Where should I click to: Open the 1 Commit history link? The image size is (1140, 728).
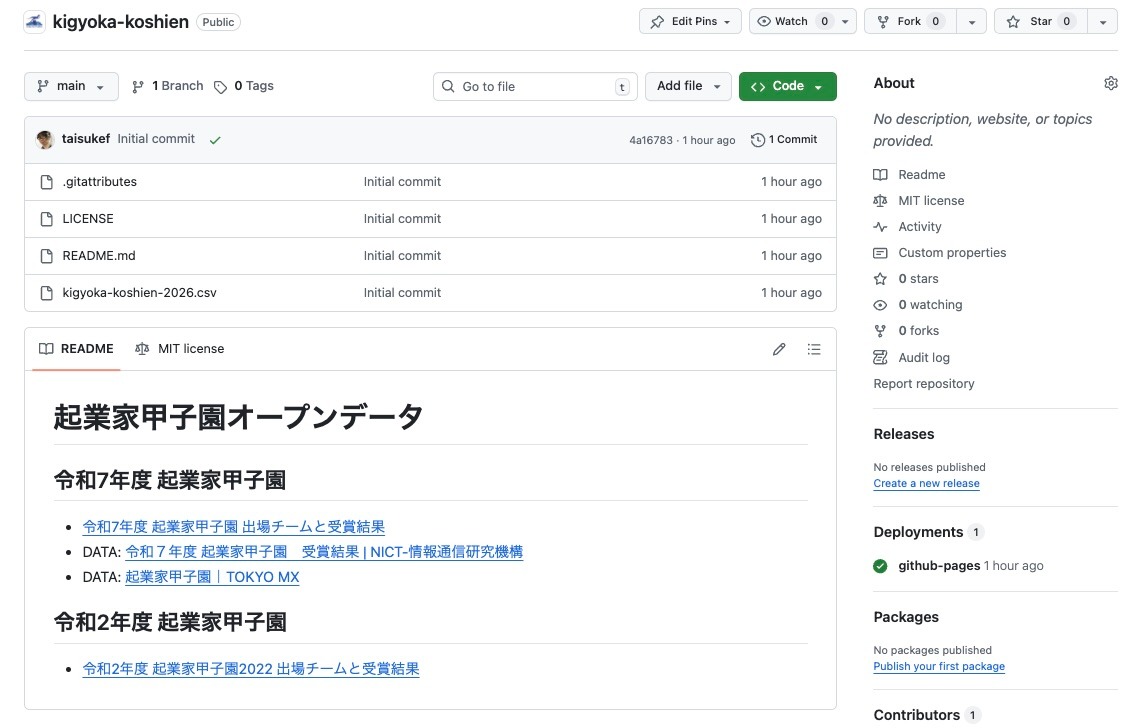[784, 140]
